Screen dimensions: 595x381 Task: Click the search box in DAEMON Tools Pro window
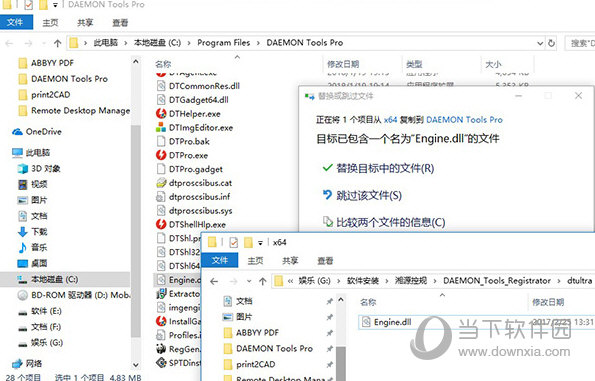(580, 43)
